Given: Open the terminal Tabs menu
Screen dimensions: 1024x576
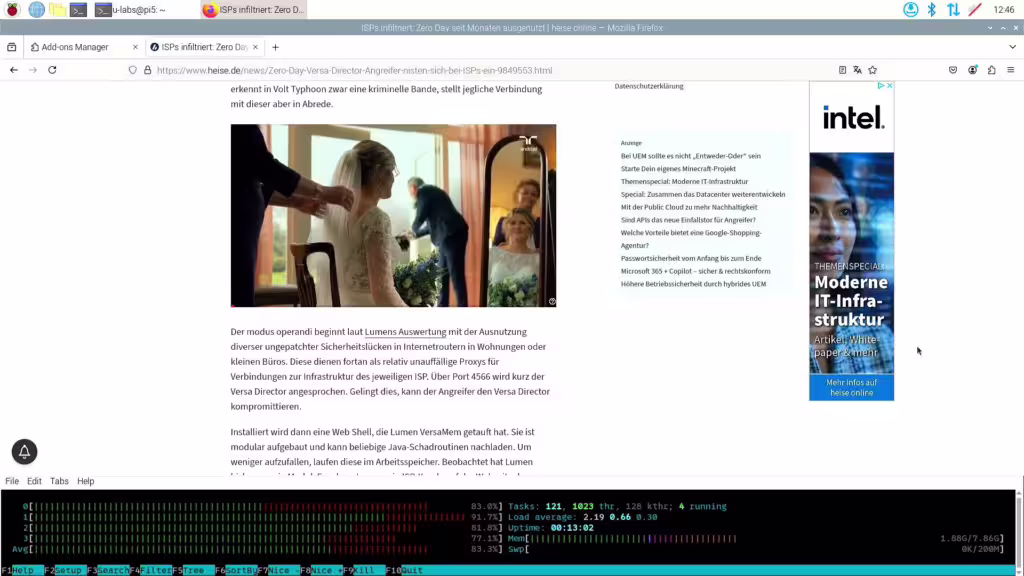Looking at the screenshot, I should click(59, 481).
